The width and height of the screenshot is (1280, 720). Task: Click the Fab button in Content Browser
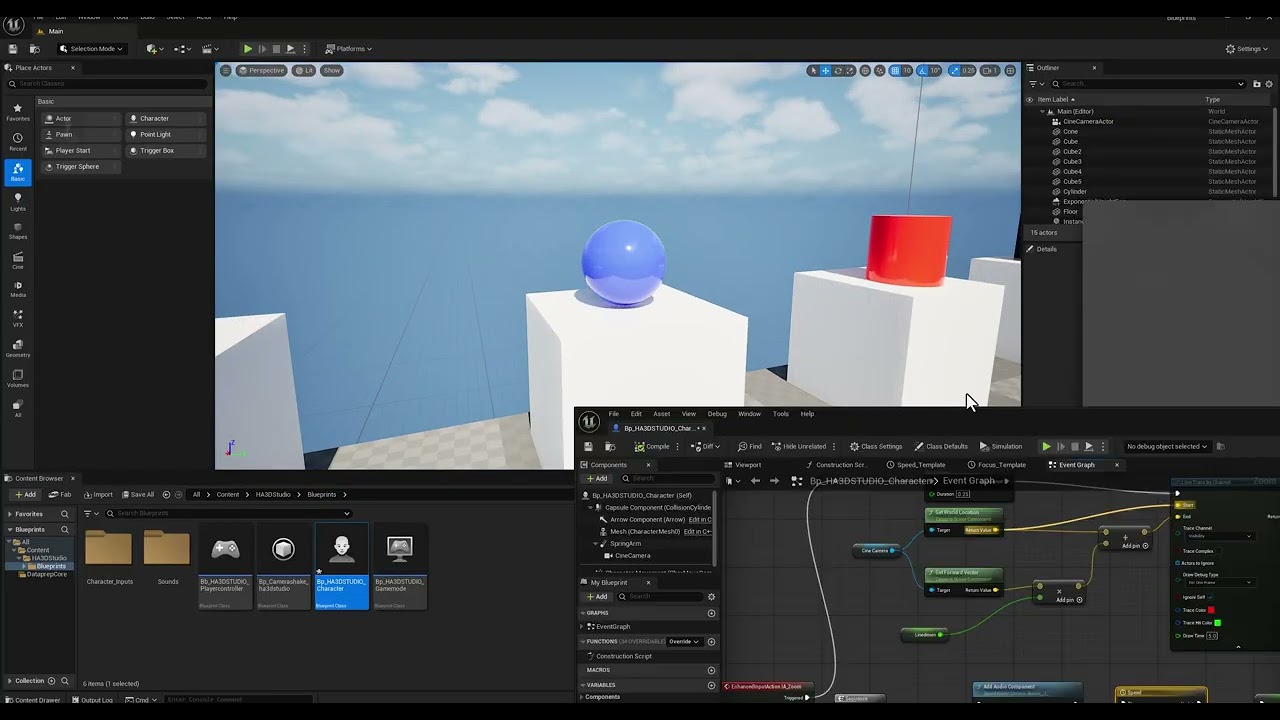[x=60, y=495]
